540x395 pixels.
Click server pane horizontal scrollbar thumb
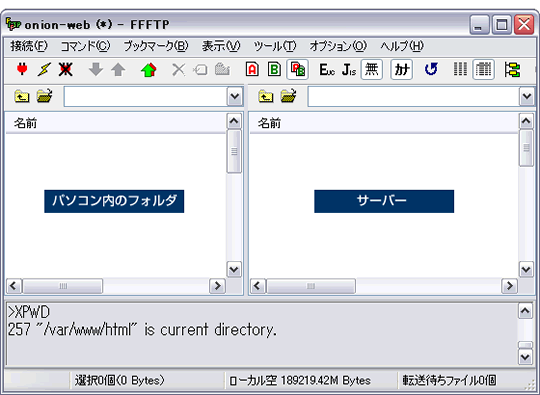point(311,286)
